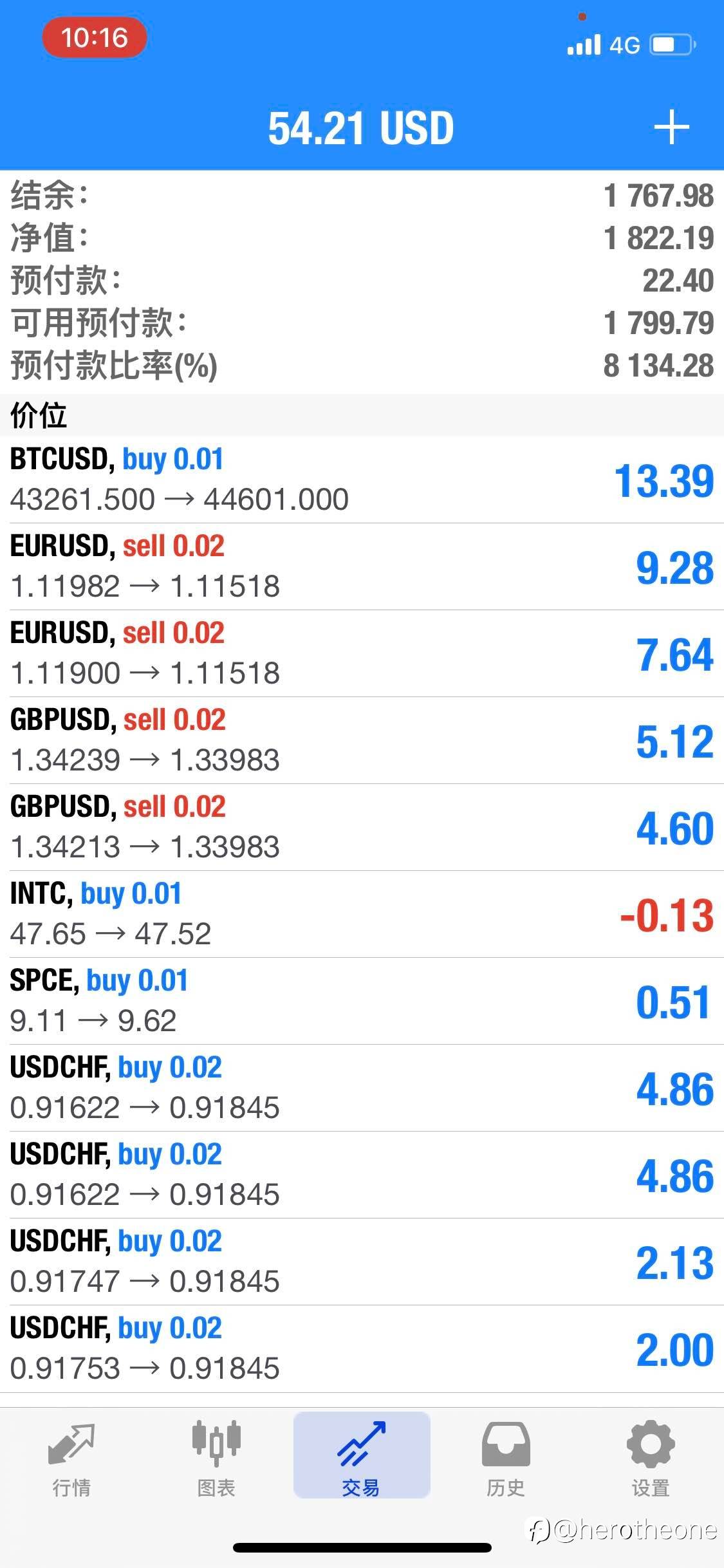Select EURUSD sell position with 9.28 profit

pos(362,566)
